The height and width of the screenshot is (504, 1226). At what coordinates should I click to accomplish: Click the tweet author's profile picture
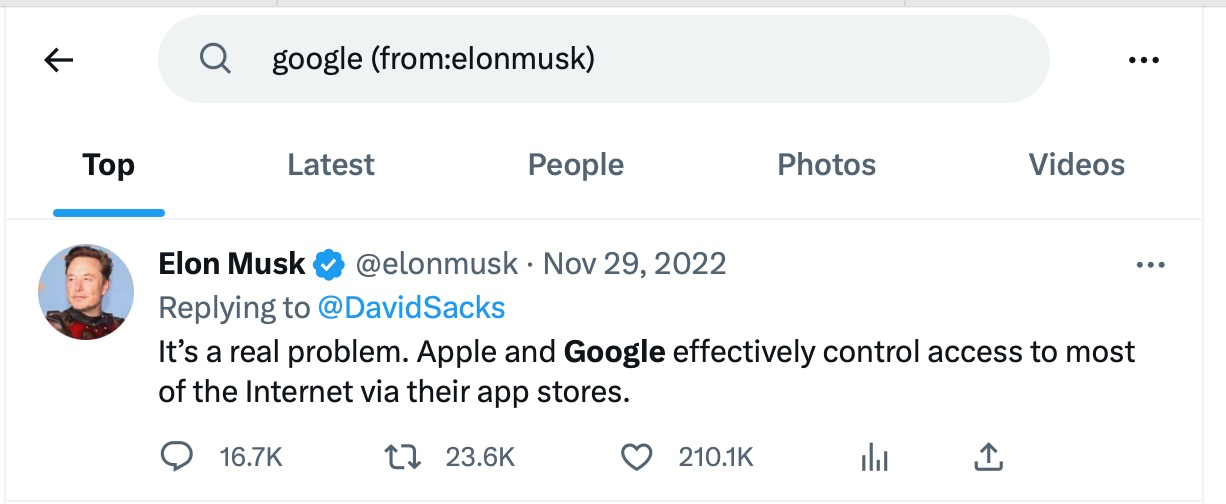[86, 292]
